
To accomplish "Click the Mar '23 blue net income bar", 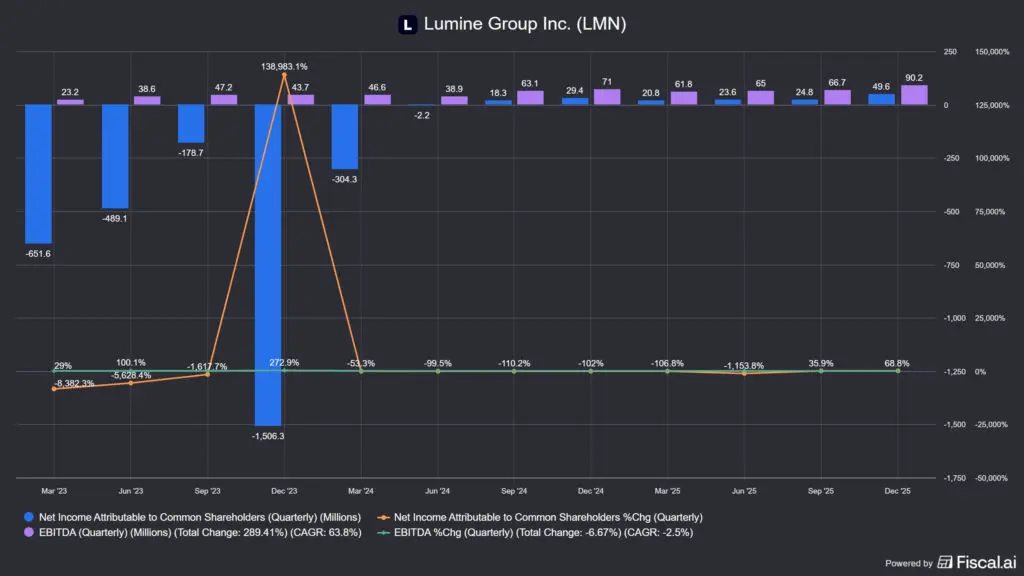I will point(39,174).
